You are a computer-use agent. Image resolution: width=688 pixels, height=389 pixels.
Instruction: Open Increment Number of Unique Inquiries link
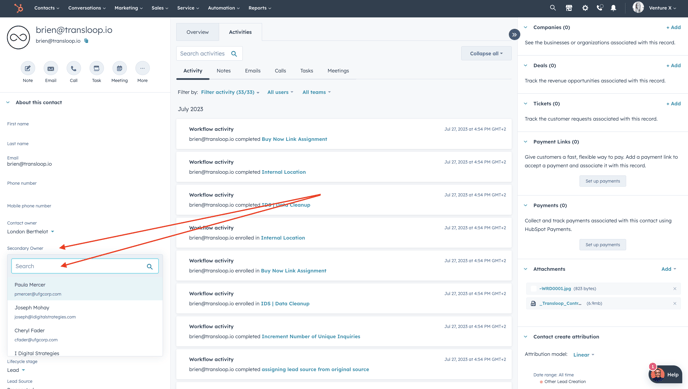(x=311, y=336)
